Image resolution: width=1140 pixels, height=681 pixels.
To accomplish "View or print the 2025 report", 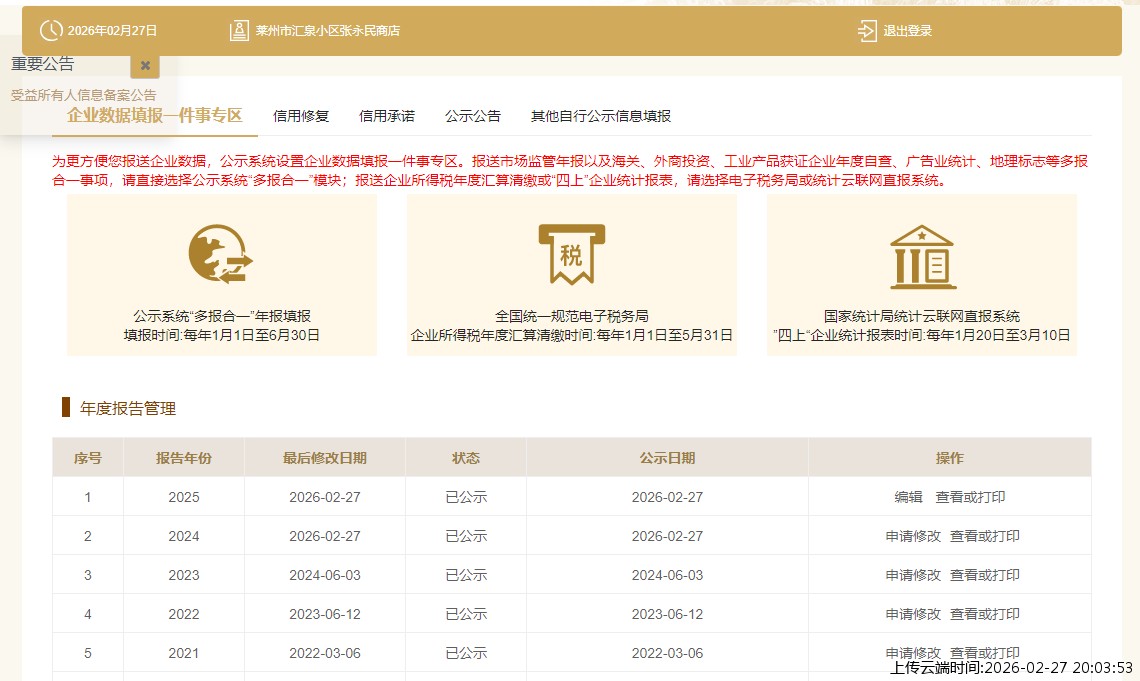I will click(x=970, y=497).
